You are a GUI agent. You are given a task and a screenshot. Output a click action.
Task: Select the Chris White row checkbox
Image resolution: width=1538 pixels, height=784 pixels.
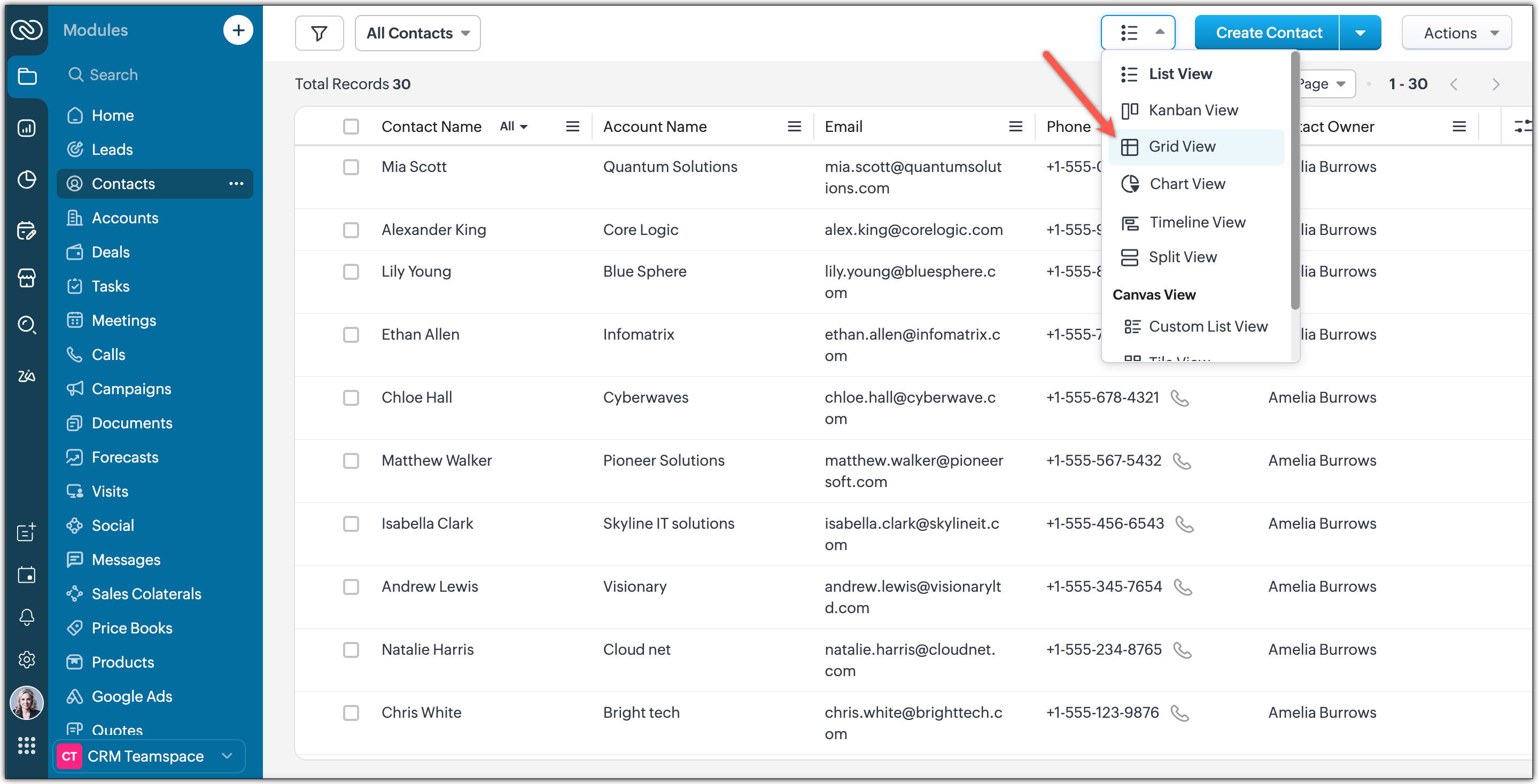(x=351, y=712)
